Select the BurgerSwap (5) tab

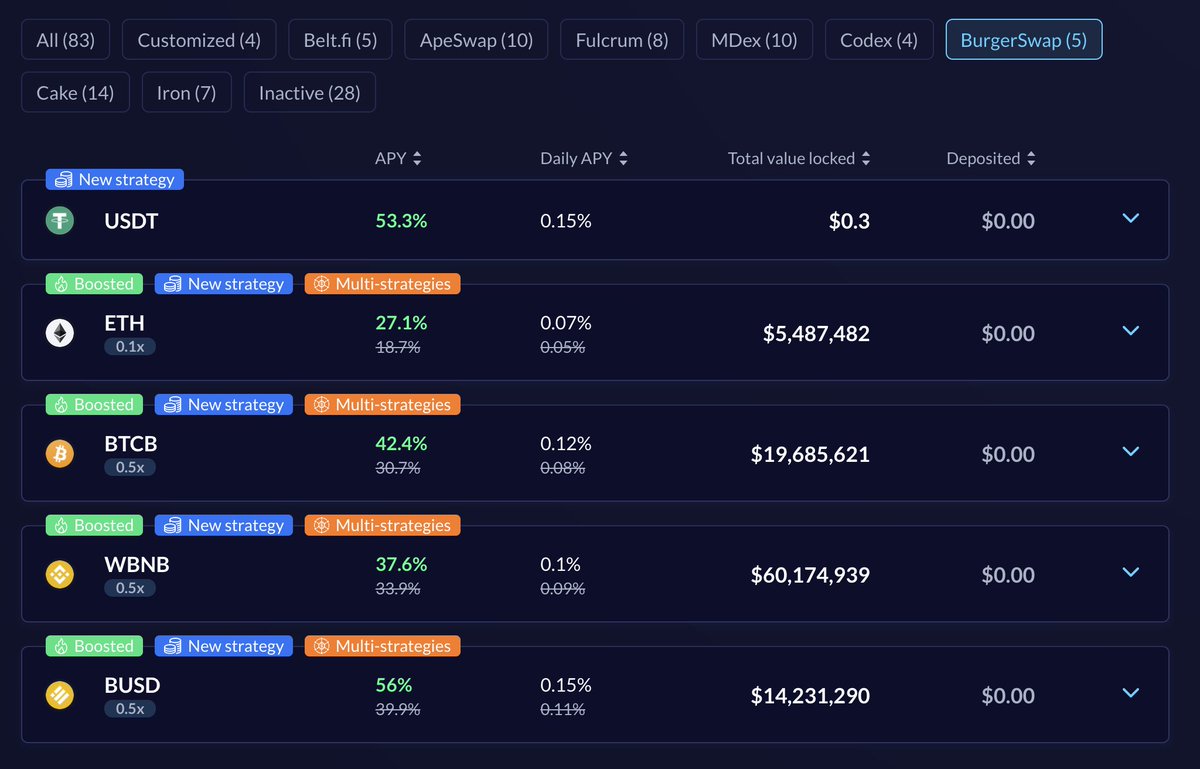(x=1024, y=40)
